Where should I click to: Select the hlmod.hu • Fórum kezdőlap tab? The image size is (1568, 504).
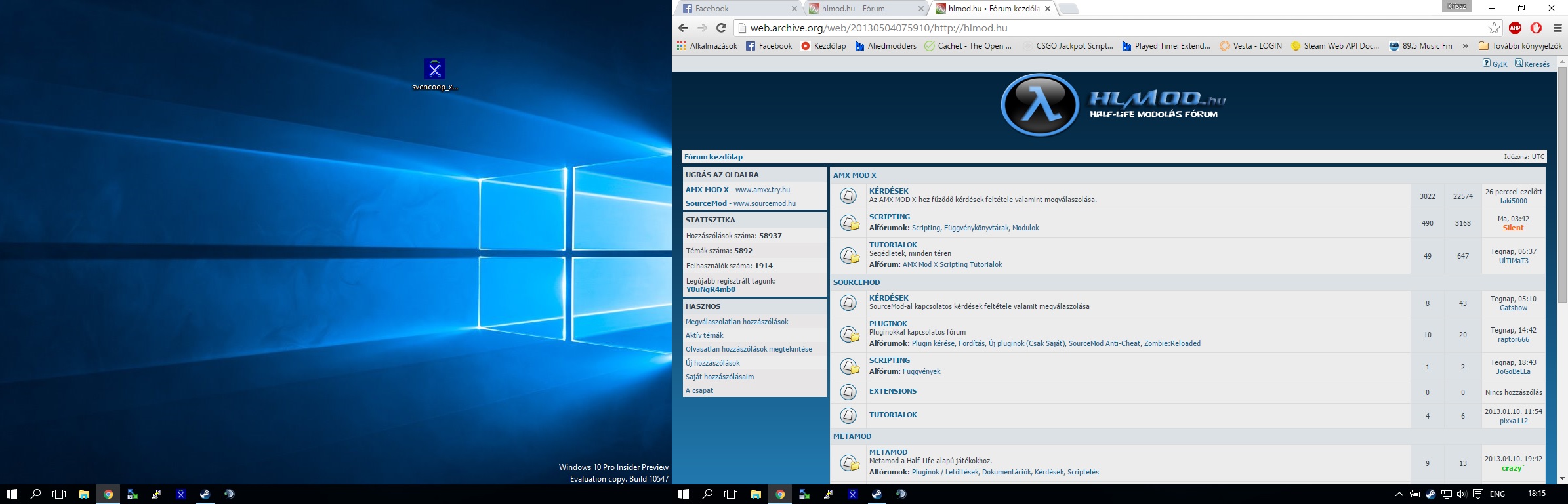pyautogui.click(x=992, y=9)
